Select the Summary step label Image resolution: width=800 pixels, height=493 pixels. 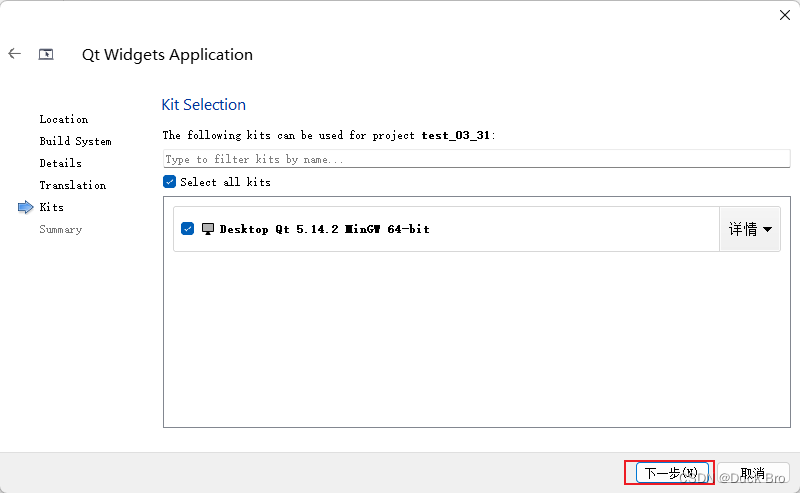[61, 230]
